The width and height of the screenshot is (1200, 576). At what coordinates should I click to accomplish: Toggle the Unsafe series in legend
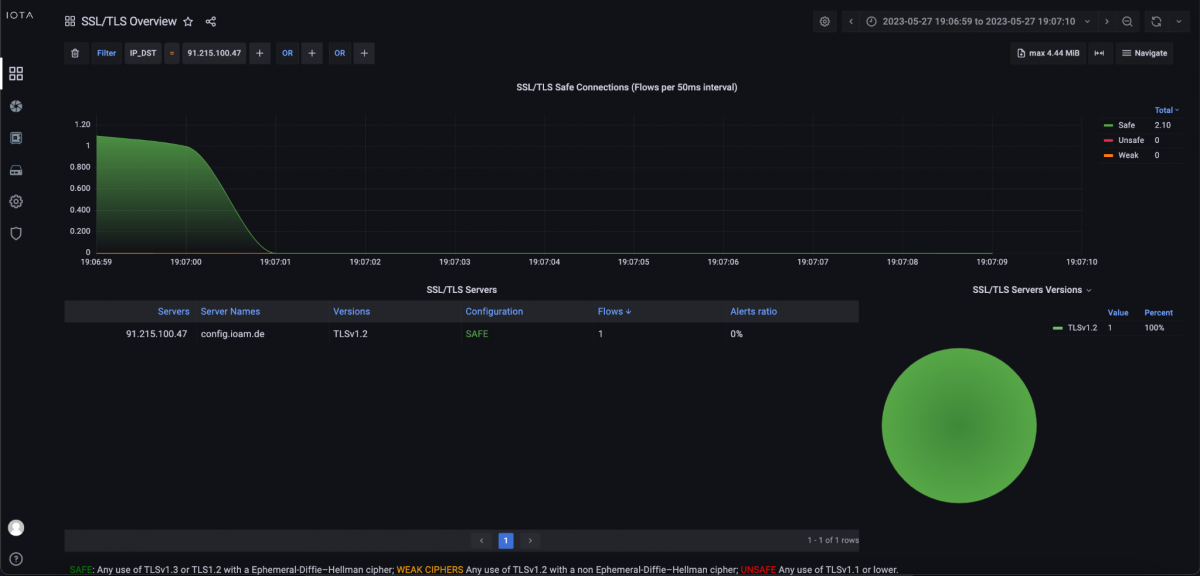pyautogui.click(x=1130, y=140)
